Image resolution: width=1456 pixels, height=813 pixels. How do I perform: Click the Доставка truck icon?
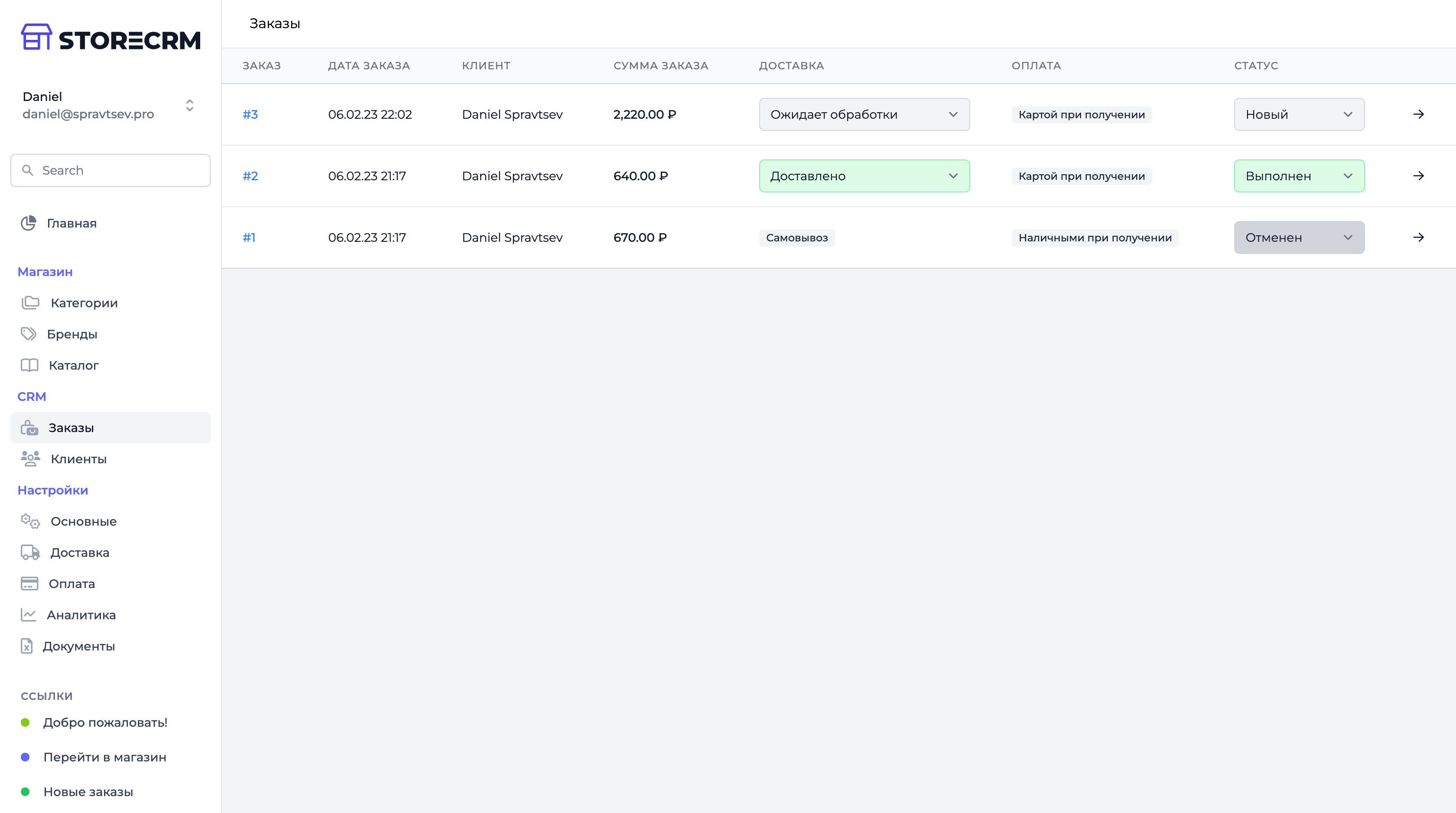click(30, 553)
